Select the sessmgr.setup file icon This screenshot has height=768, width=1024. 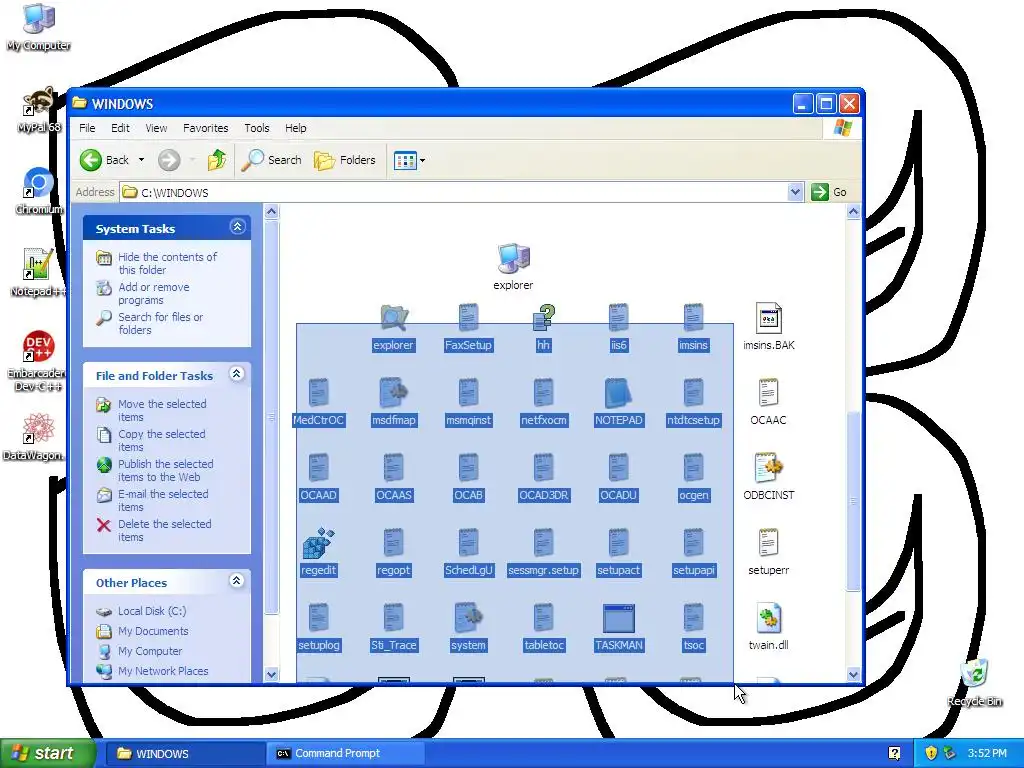(543, 543)
